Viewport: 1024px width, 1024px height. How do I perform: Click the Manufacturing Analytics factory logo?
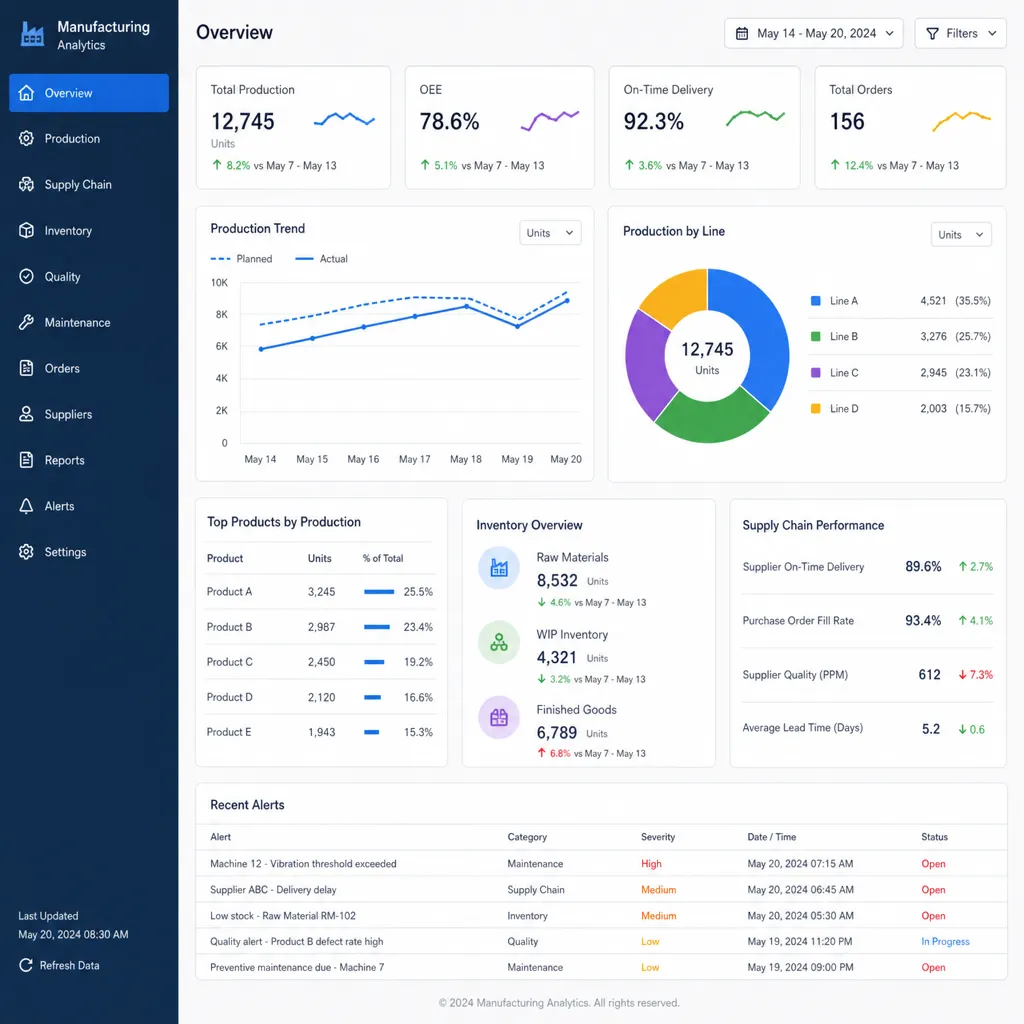pyautogui.click(x=32, y=34)
